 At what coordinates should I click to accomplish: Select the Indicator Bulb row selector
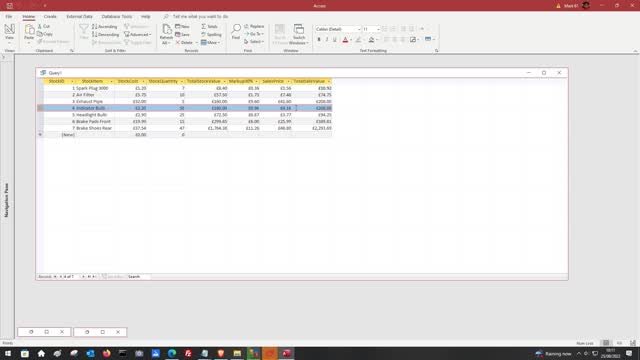coord(40,108)
